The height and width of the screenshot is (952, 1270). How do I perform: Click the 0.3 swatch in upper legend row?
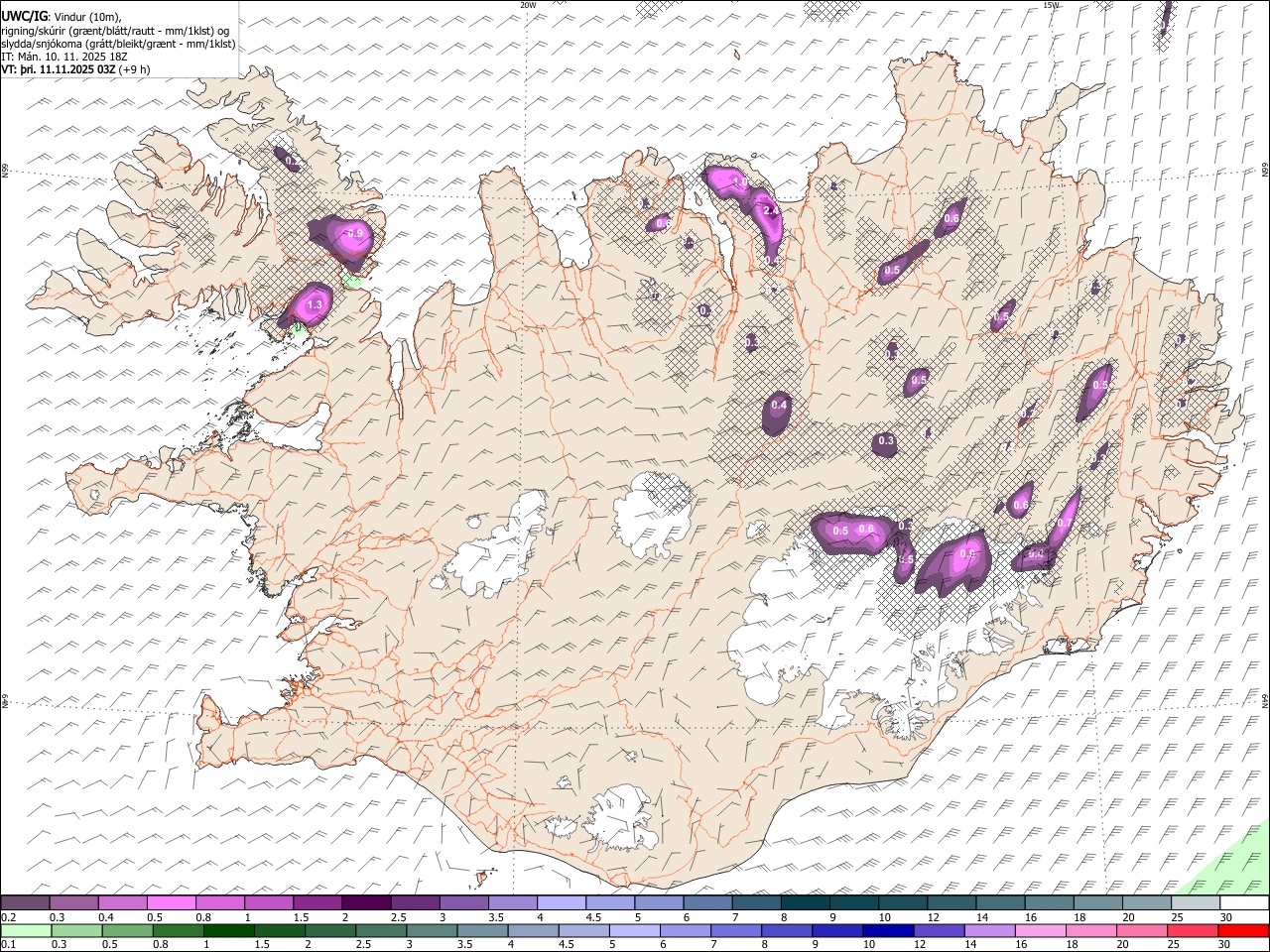coord(73,902)
